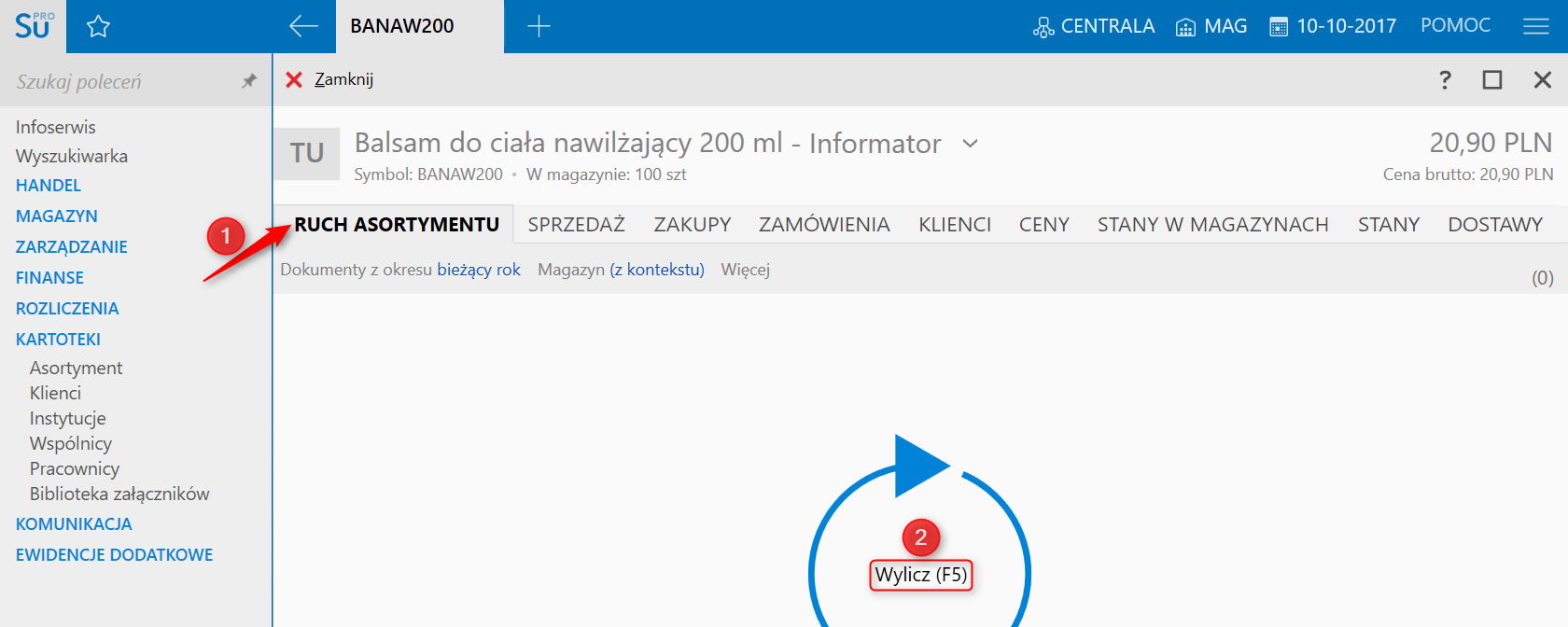The image size is (1568, 627).
Task: Close the Informator panel with X
Action: (x=1543, y=79)
